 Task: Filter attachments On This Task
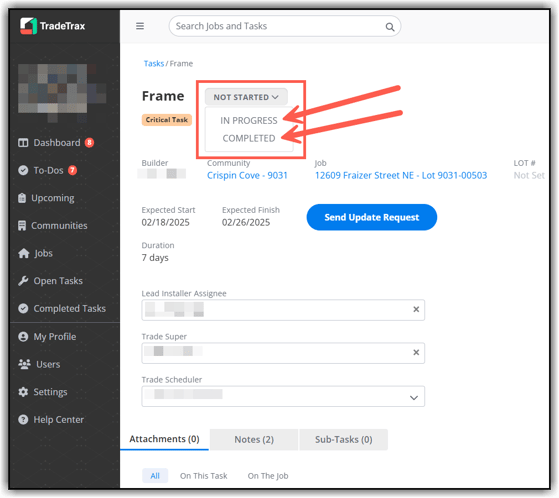coord(204,476)
